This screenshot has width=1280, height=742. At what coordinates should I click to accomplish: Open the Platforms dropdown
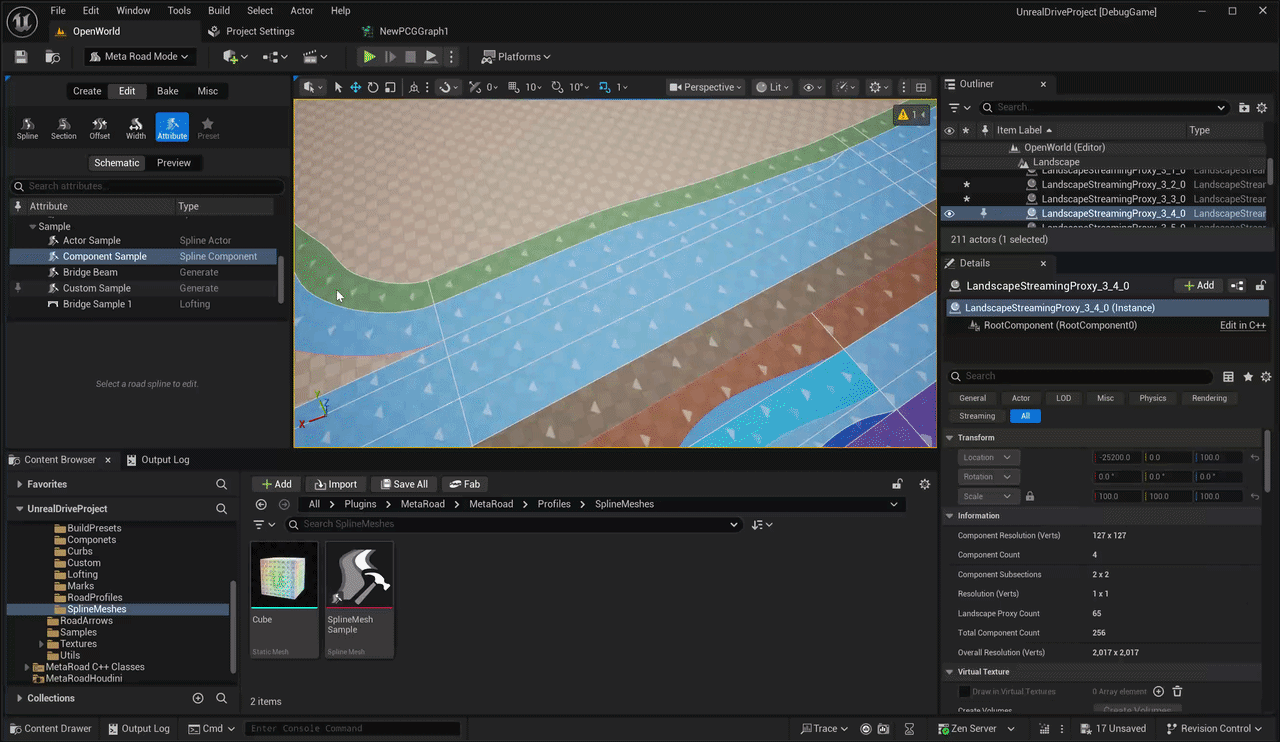point(516,57)
